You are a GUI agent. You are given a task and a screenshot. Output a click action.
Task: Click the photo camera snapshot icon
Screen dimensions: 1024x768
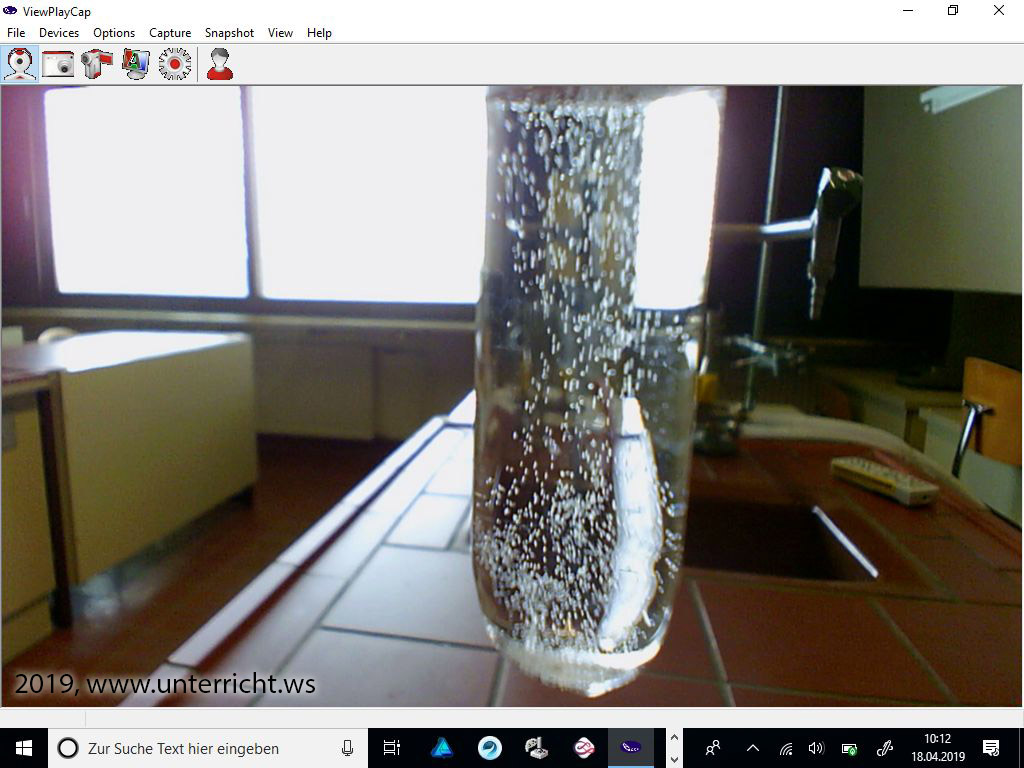coord(58,64)
